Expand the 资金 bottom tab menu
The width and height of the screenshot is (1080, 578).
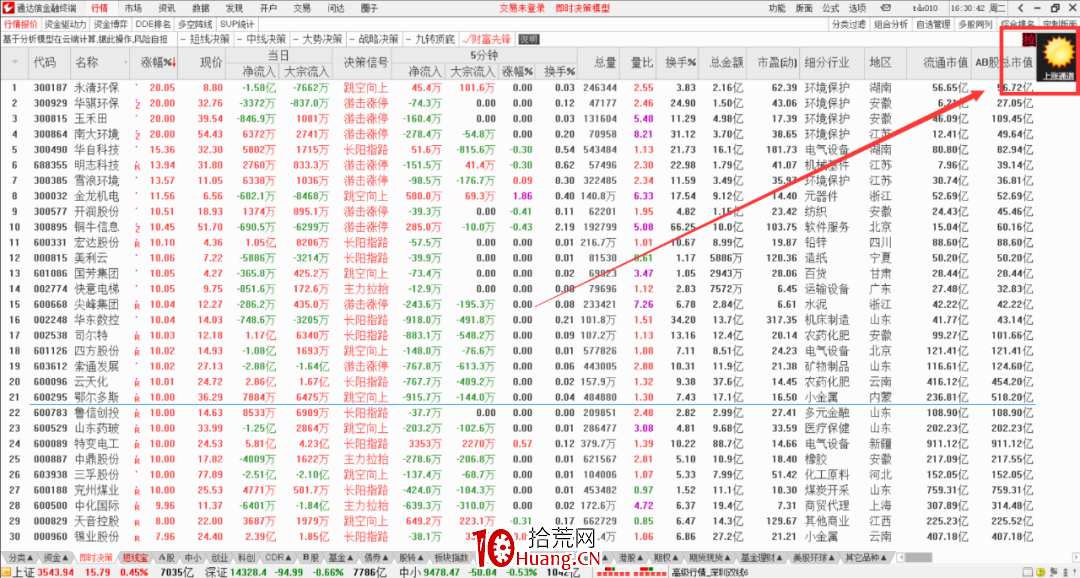point(56,557)
